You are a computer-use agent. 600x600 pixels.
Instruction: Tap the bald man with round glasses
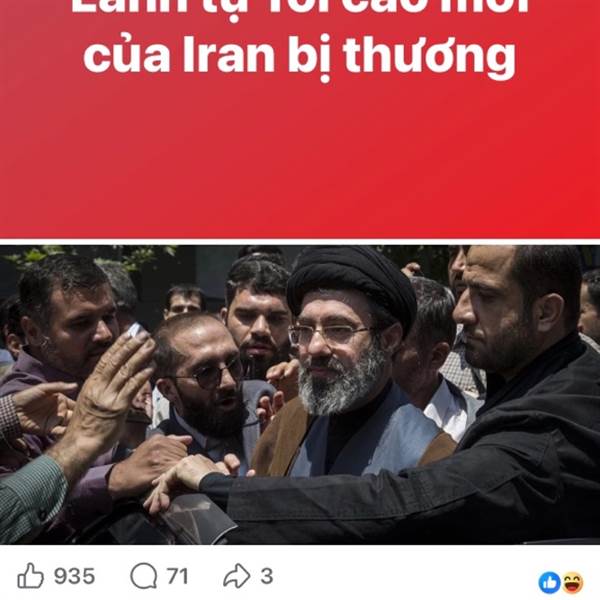[x=201, y=379]
